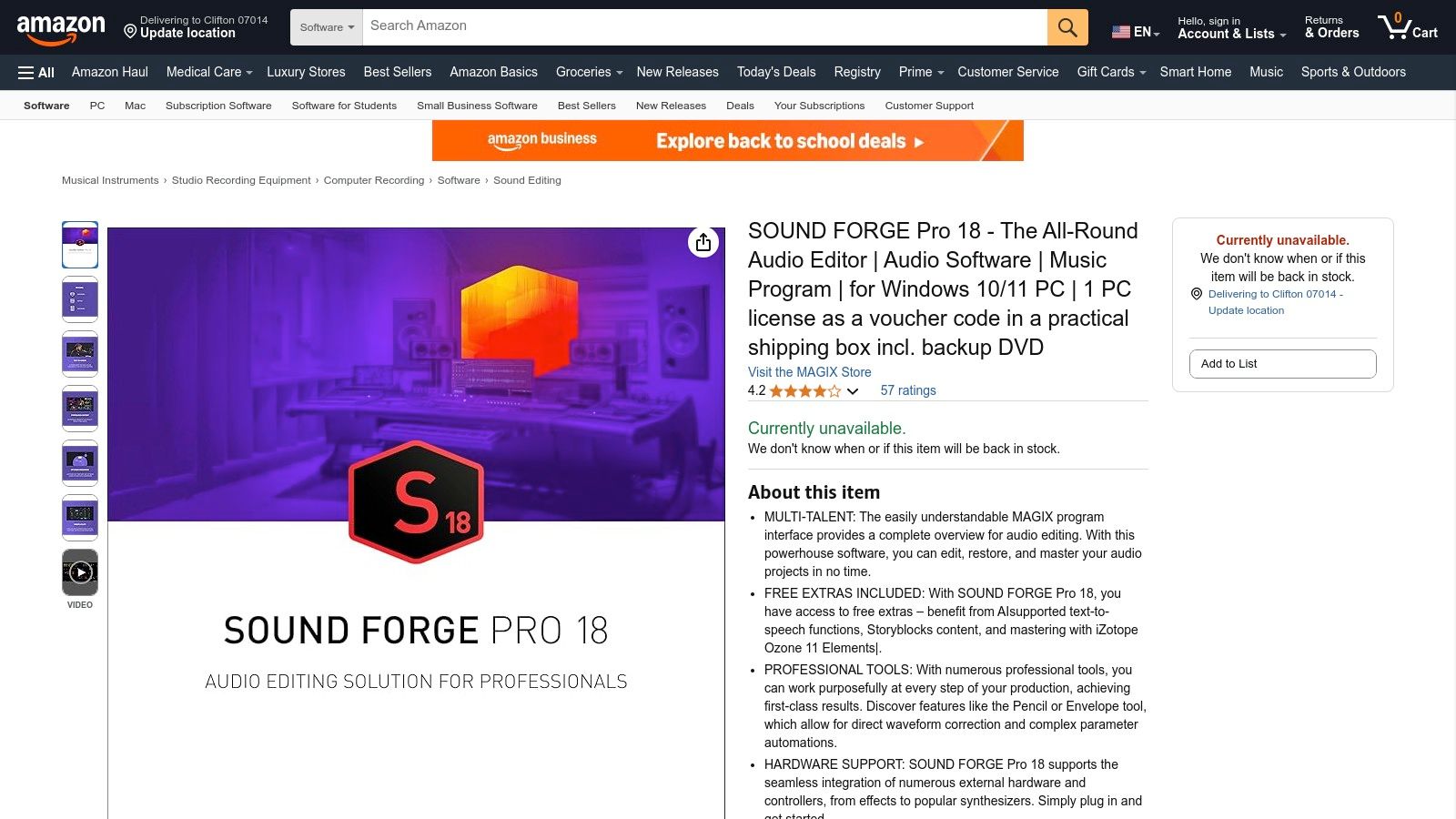This screenshot has height=819, width=1456.
Task: Open Amazon Haul
Action: (110, 72)
